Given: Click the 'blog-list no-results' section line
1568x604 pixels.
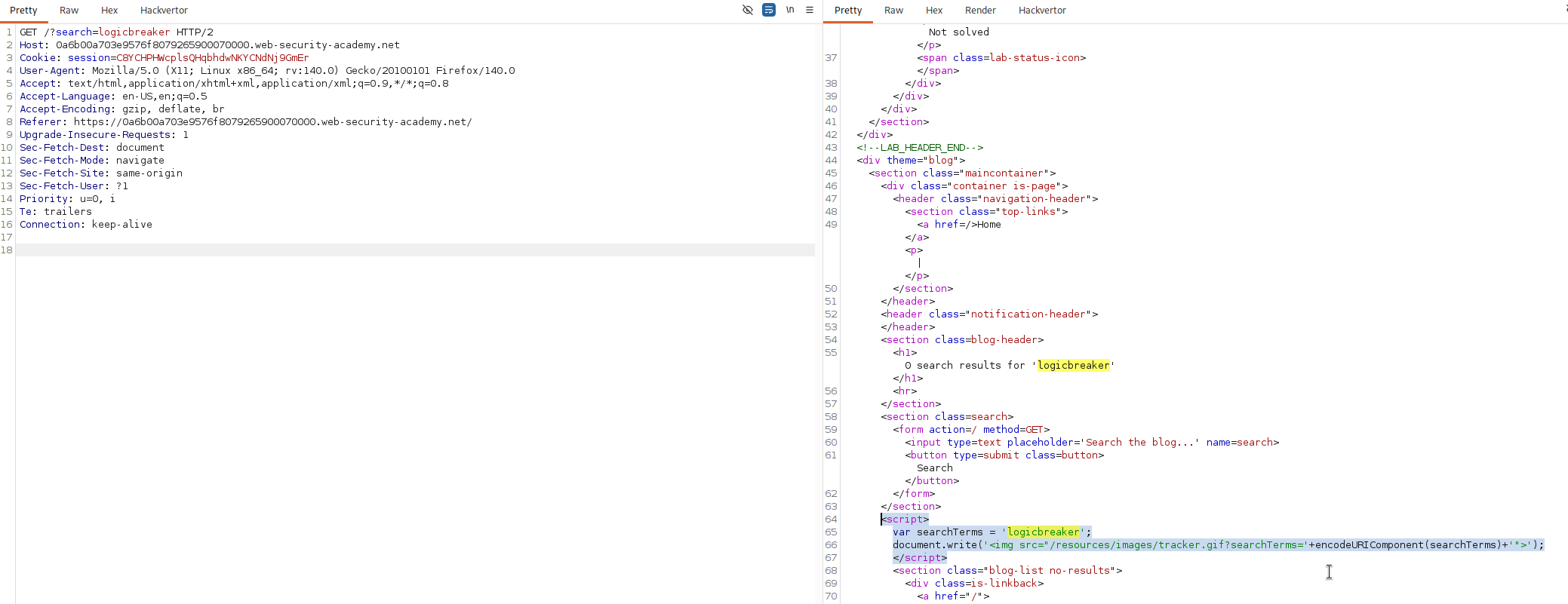Looking at the screenshot, I should [1007, 571].
